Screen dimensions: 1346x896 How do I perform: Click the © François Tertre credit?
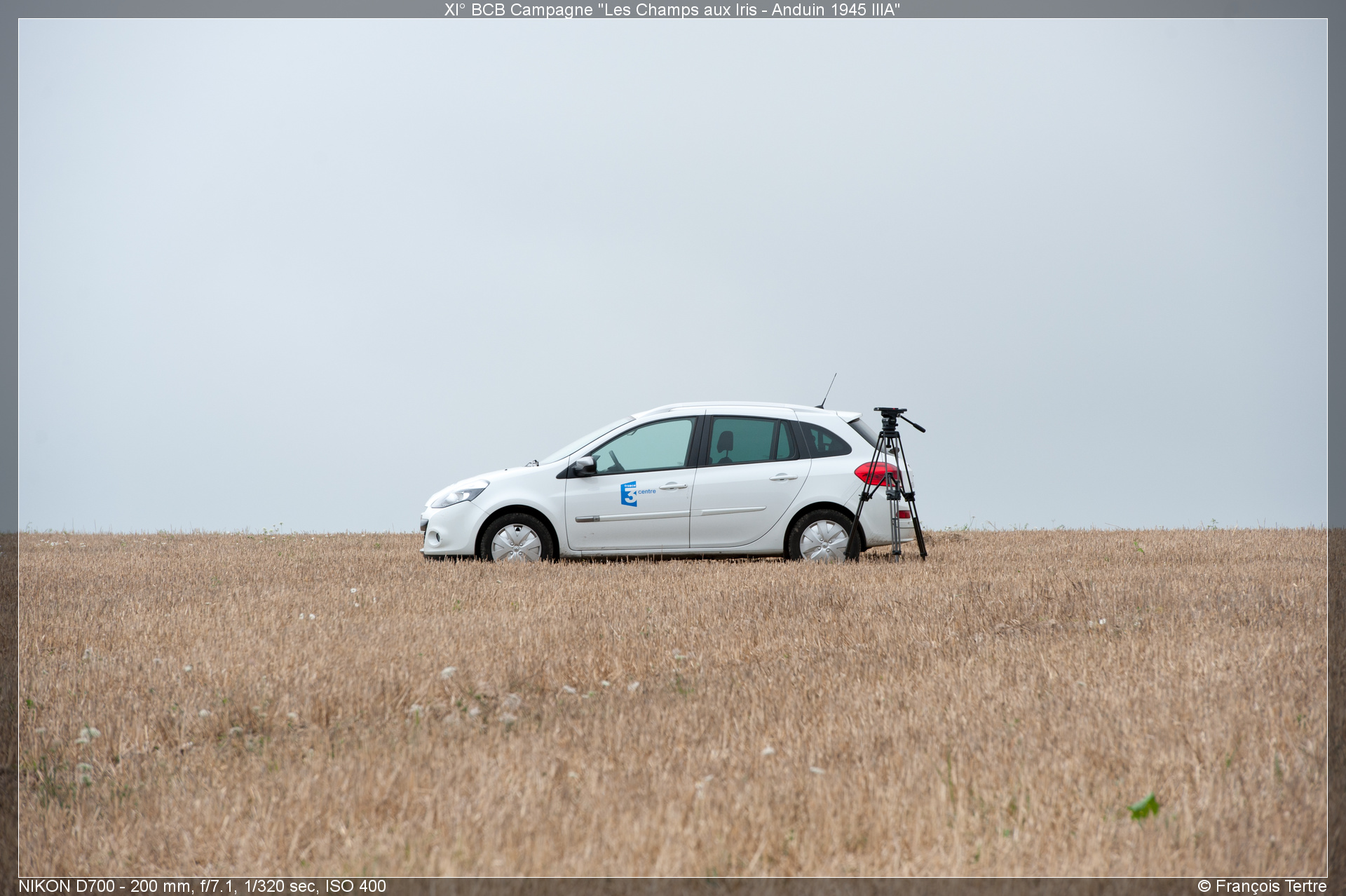[x=1262, y=886]
